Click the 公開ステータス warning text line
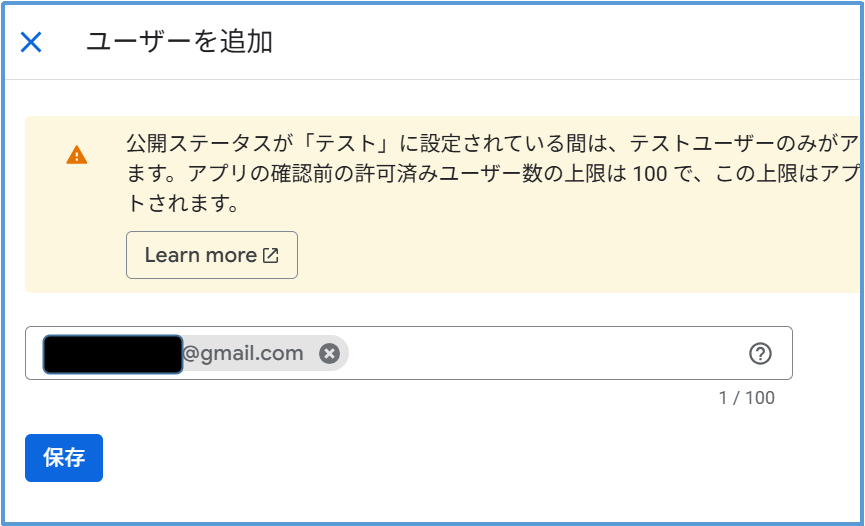The image size is (865, 526). [x=480, y=142]
